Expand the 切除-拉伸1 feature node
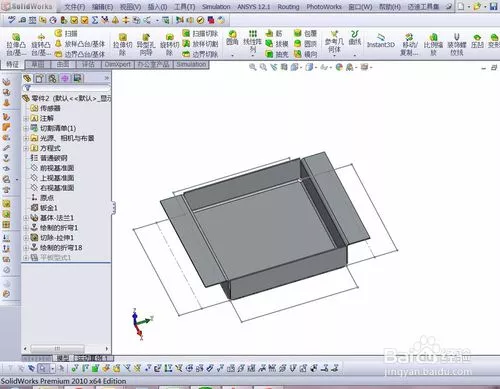Image resolution: width=500 pixels, height=389 pixels. pyautogui.click(x=26, y=238)
